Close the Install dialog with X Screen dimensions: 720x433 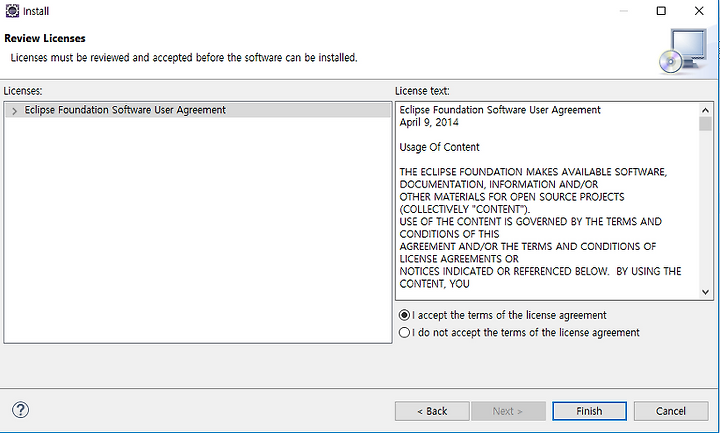(699, 11)
